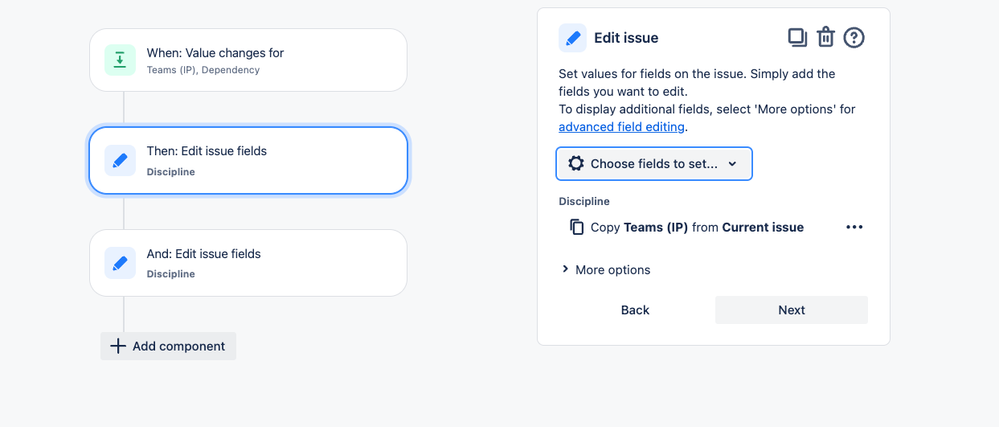The width and height of the screenshot is (999, 427).
Task: Click the copy icon beside Copy Teams (IP)
Action: (577, 227)
